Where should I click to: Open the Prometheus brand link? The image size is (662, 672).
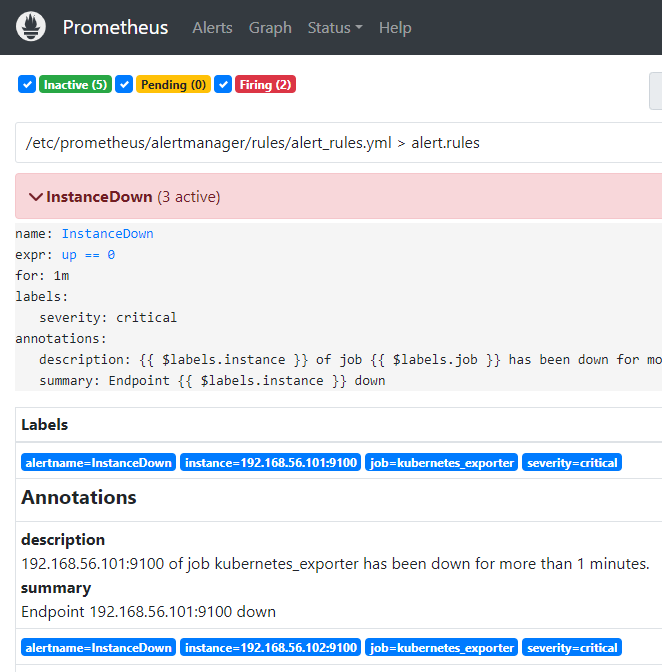click(115, 27)
